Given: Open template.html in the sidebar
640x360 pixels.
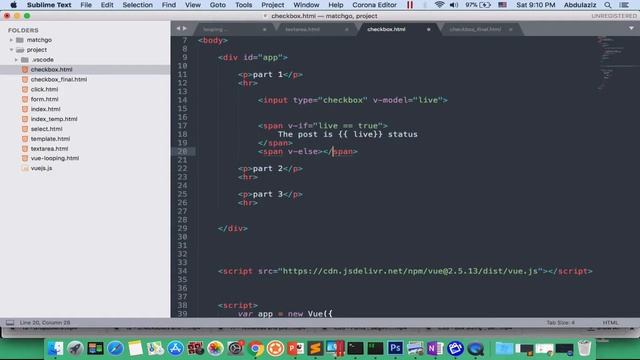Looking at the screenshot, I should 50,139.
